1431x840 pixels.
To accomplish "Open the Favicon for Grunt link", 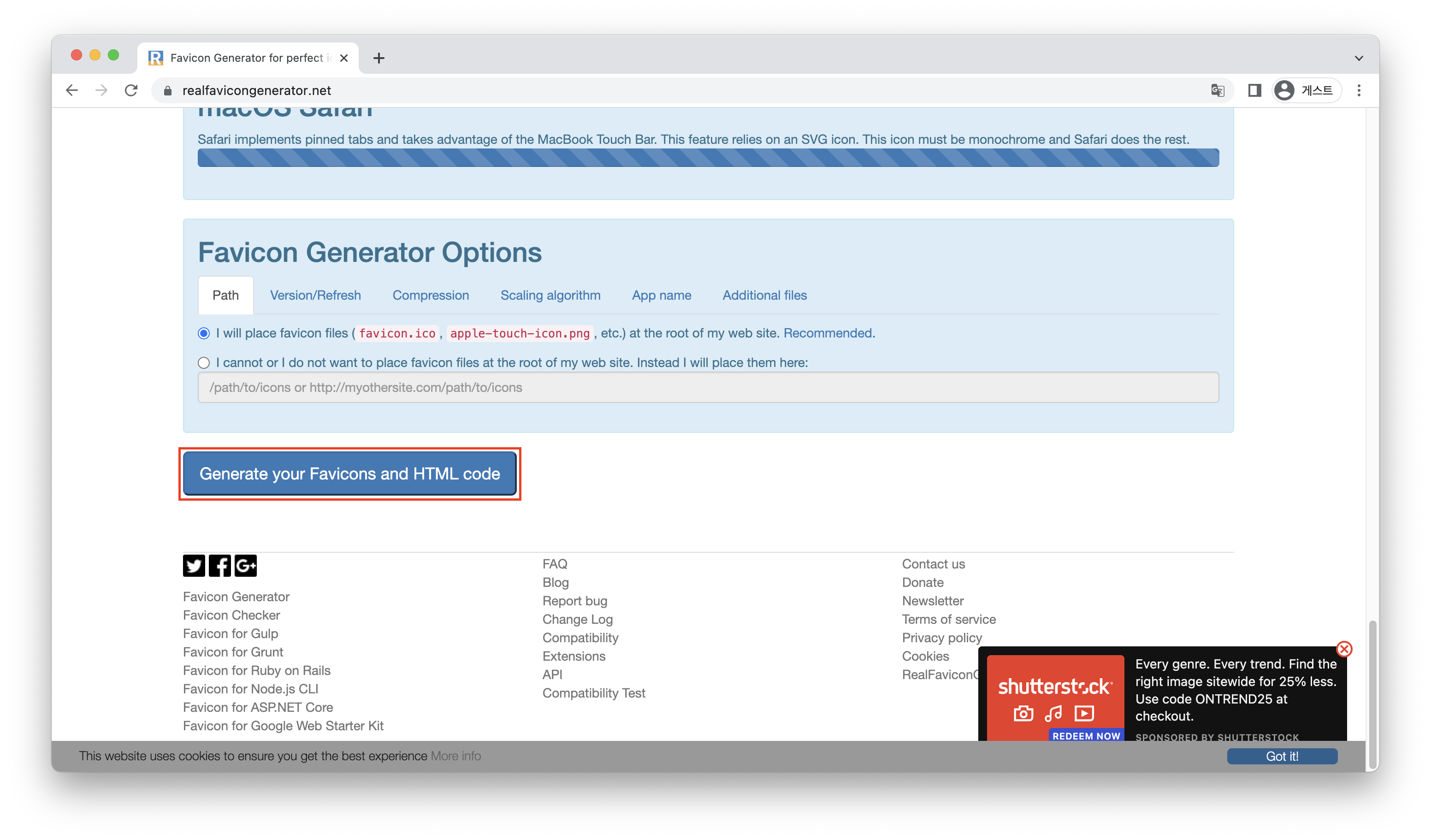I will point(233,652).
